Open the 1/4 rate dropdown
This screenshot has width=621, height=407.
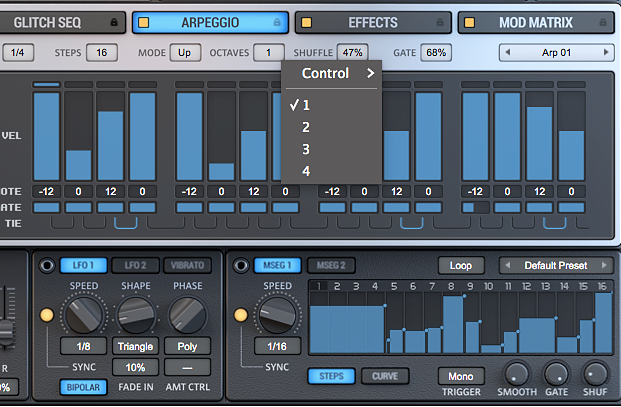(17, 53)
